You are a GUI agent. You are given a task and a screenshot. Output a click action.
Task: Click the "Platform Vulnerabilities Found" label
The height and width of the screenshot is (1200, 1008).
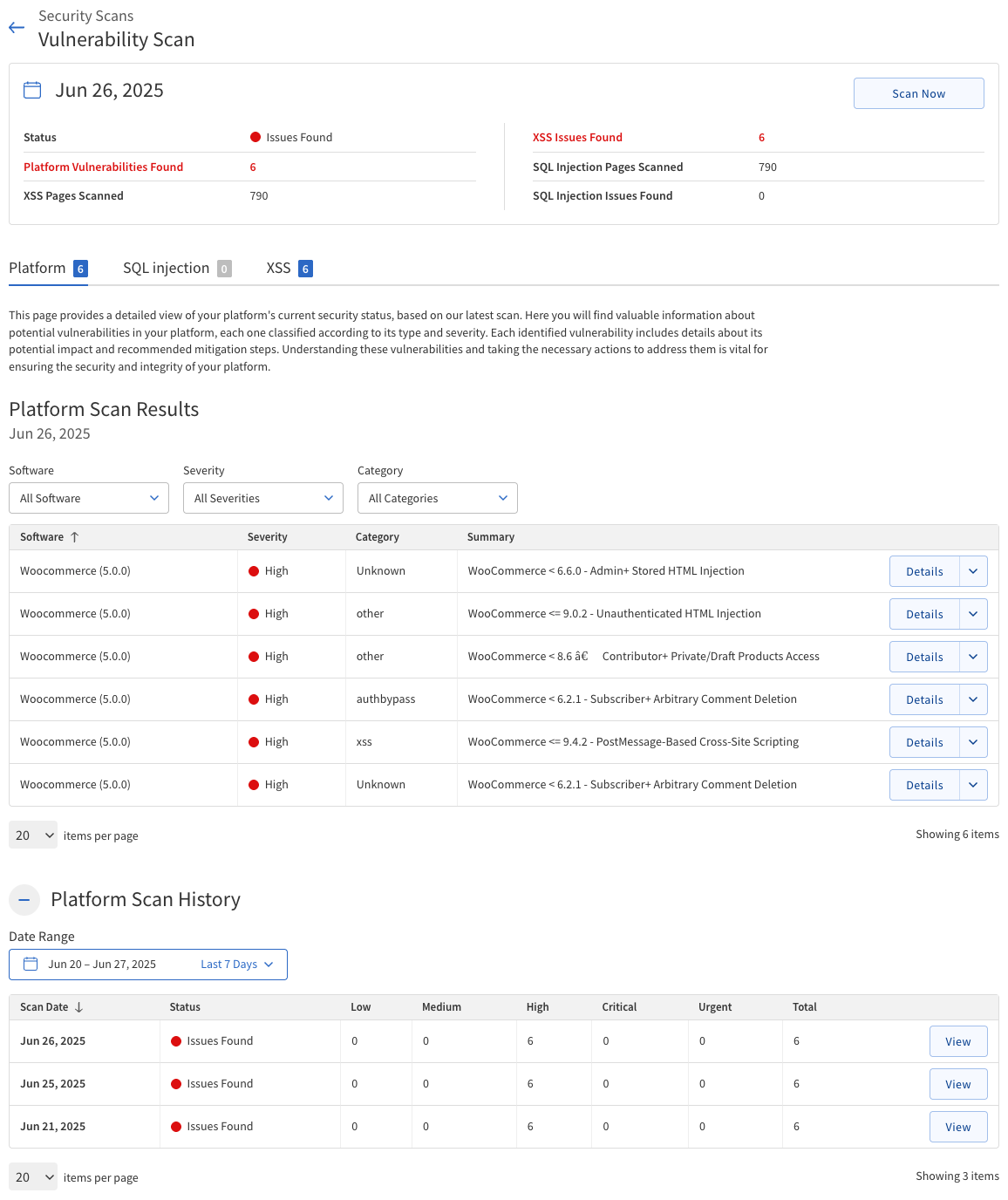coord(103,167)
